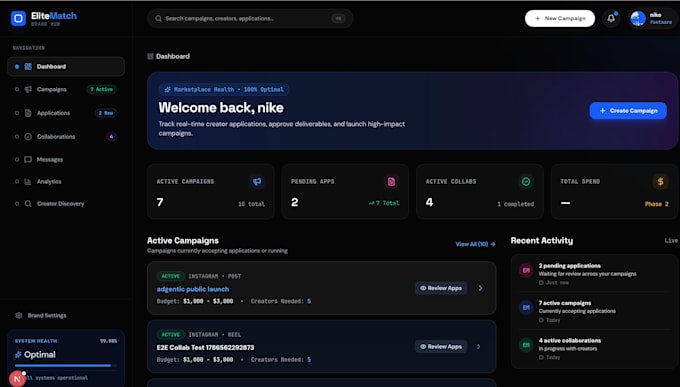Click the green EM icon for active collaborations

coord(526,345)
